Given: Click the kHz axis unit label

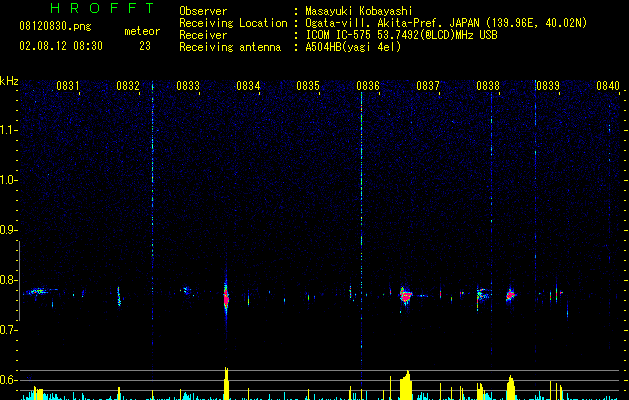Looking at the screenshot, I should click(x=9, y=81).
